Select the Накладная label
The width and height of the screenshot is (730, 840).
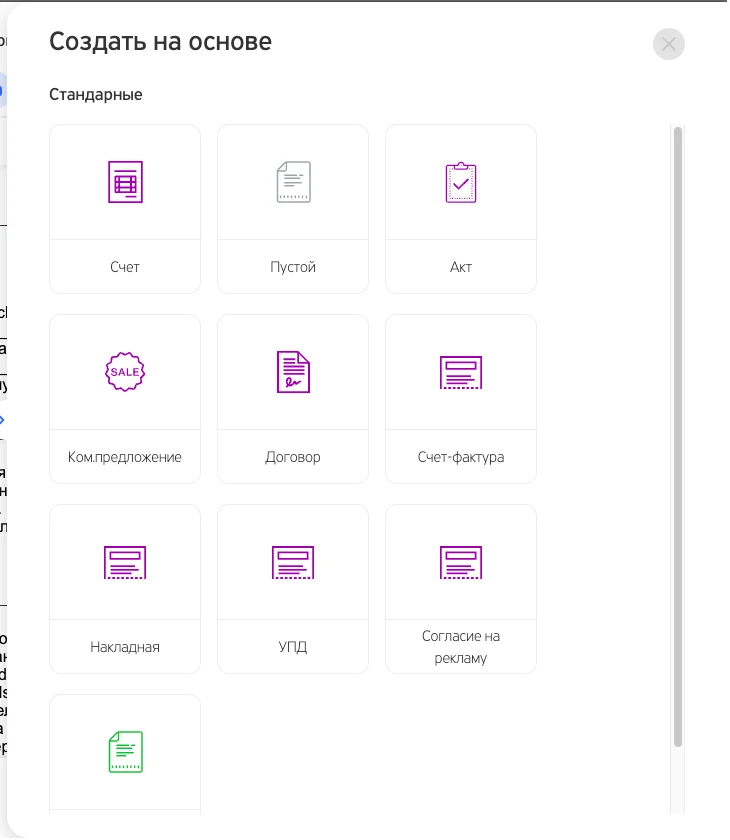(x=125, y=647)
